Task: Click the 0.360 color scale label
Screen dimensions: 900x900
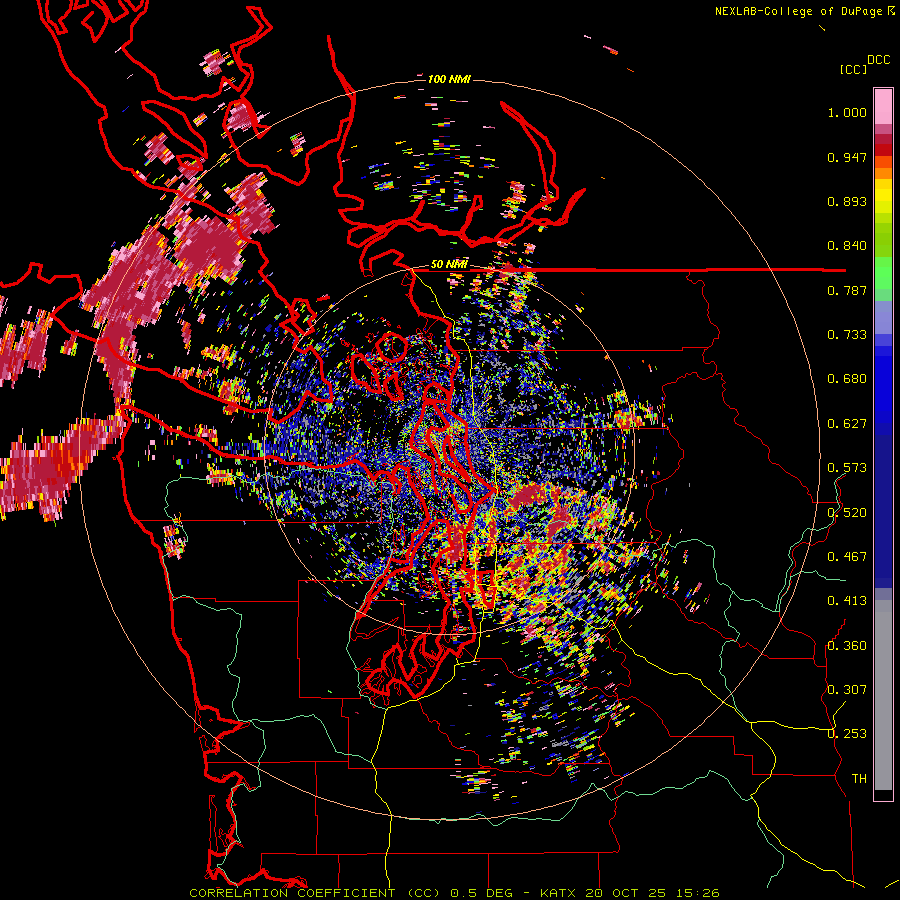Action: click(x=847, y=646)
